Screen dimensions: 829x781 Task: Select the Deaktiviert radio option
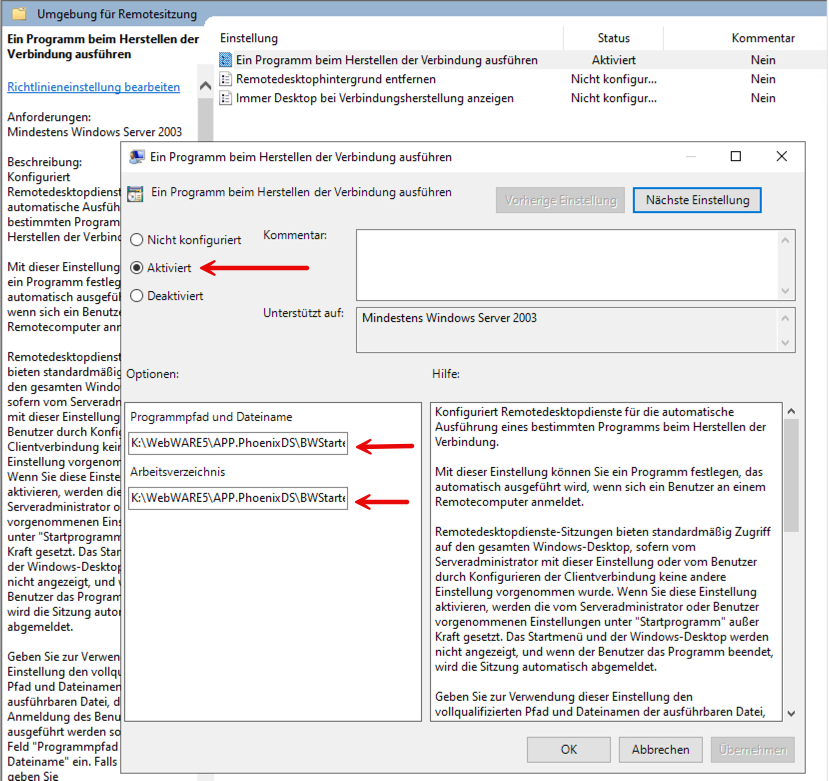tap(136, 296)
